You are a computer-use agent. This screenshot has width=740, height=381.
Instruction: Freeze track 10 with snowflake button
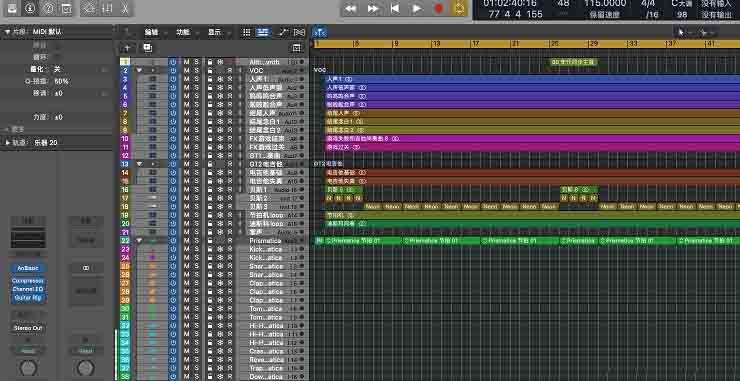click(x=220, y=138)
